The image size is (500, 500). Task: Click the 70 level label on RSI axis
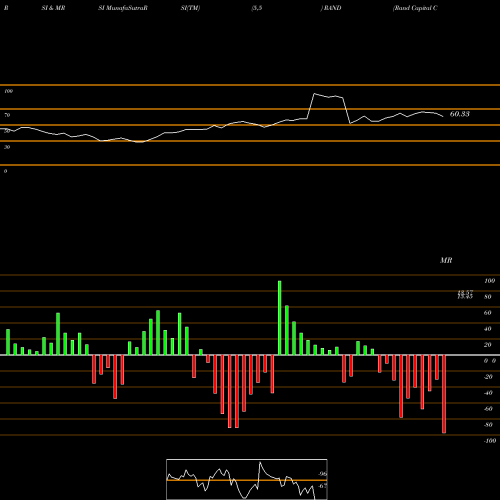pyautogui.click(x=7, y=115)
